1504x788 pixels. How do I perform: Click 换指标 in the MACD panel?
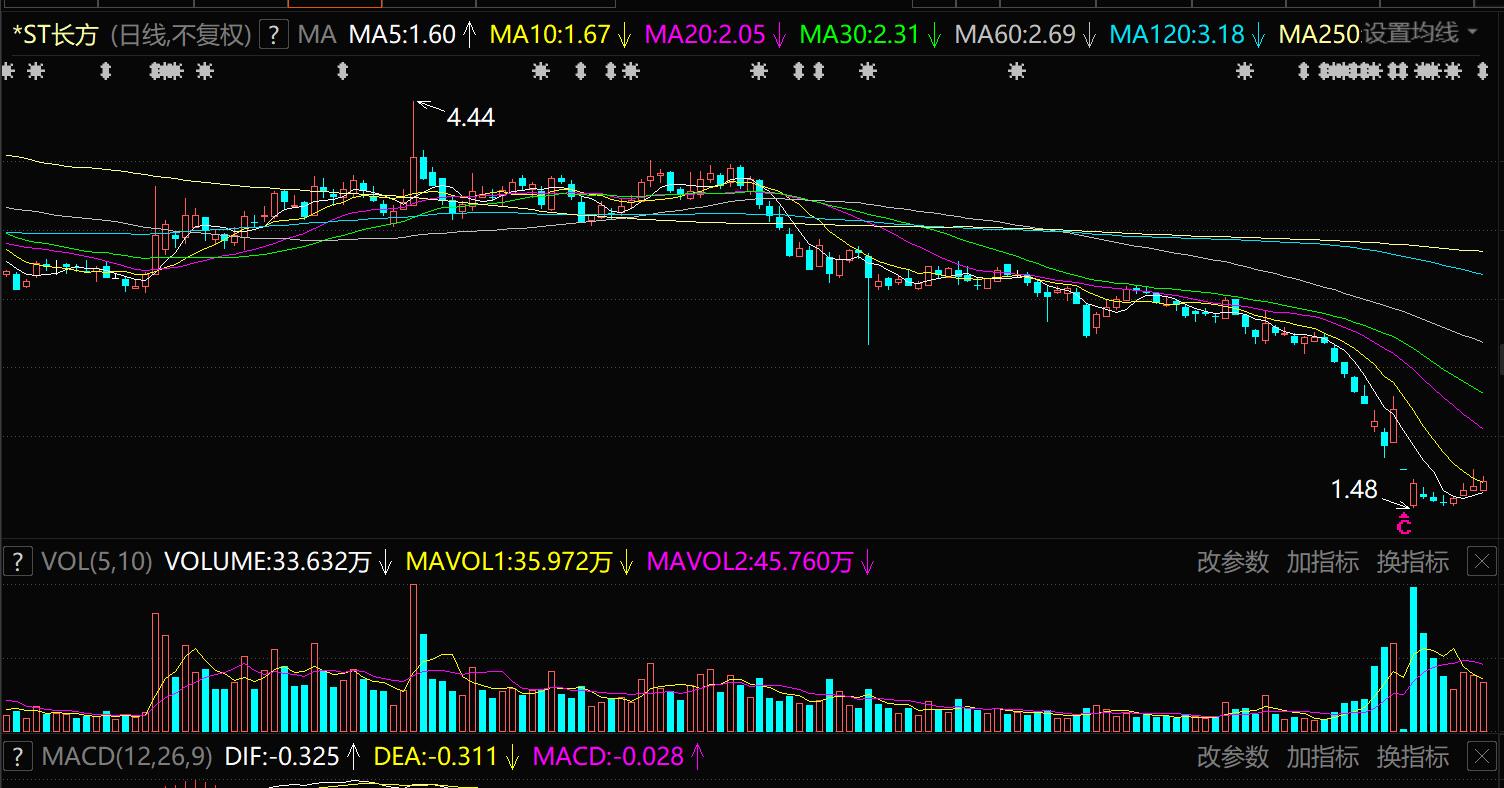click(x=1412, y=757)
